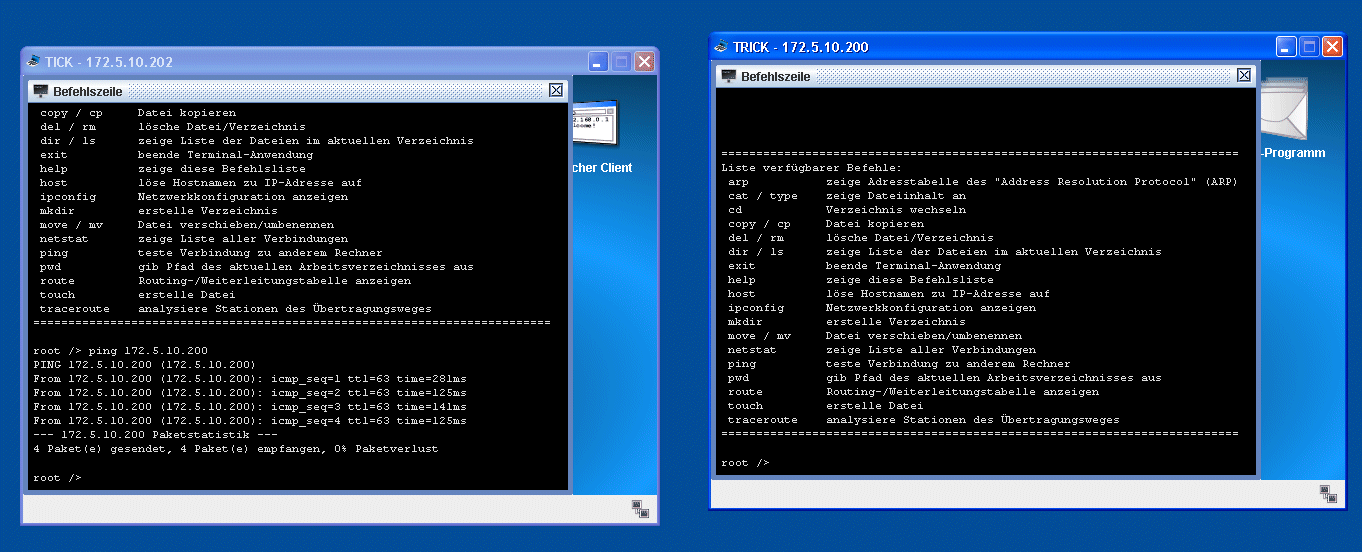This screenshot has height=552, width=1362.
Task: Close the Befehlszeile panel in TICK window
Action: pos(556,90)
